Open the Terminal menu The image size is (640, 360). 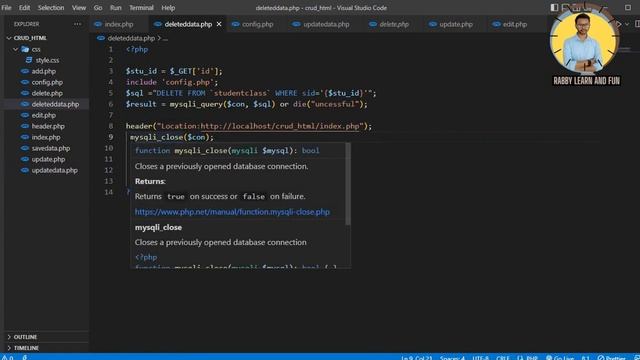141,8
